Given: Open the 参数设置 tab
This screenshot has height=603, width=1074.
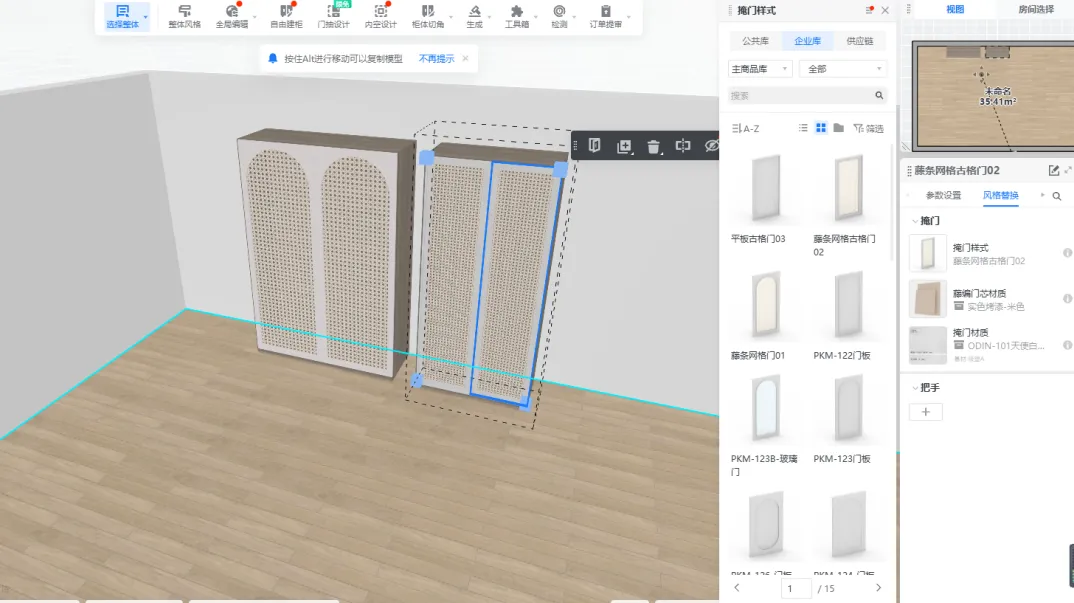Looking at the screenshot, I should [942, 196].
